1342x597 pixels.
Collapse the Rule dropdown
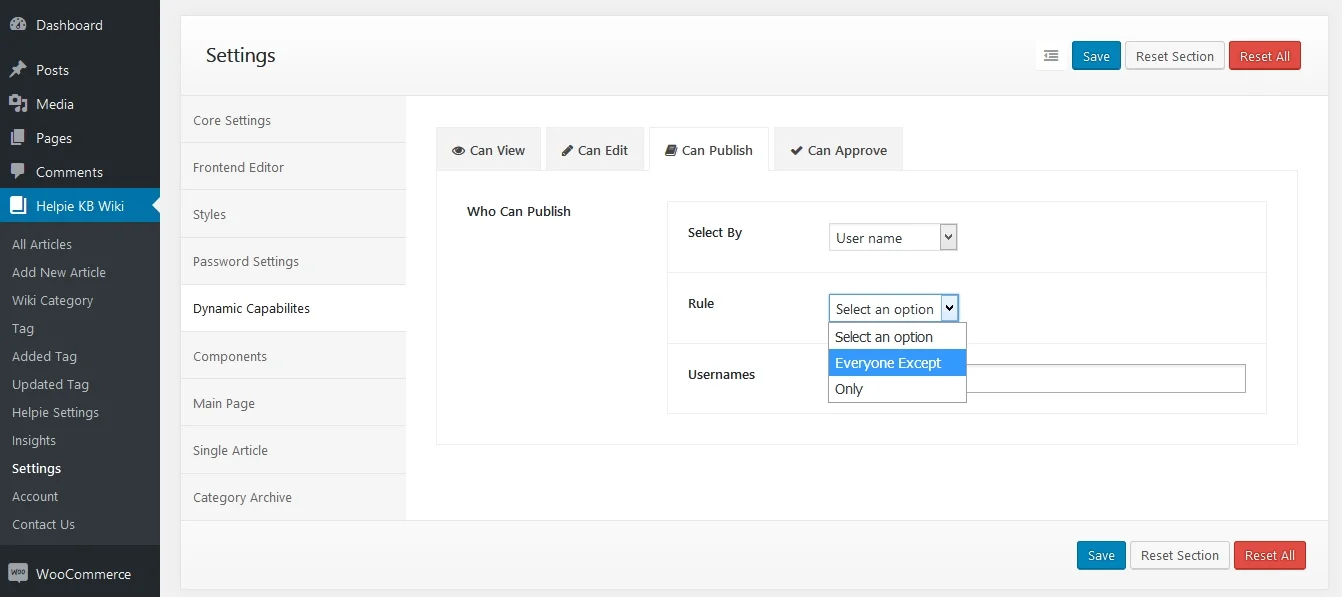[x=893, y=309]
